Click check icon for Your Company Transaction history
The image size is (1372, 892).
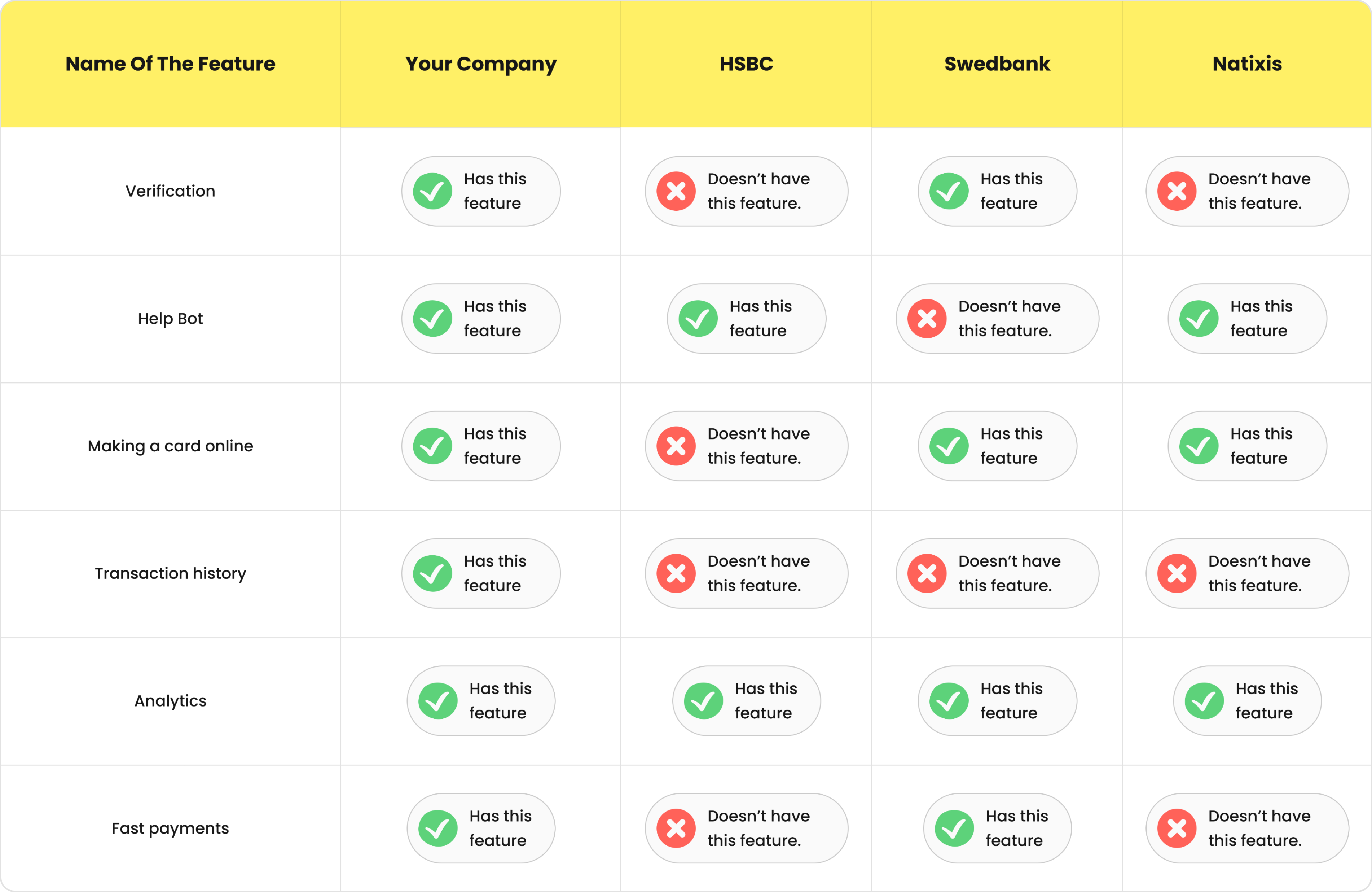pyautogui.click(x=432, y=574)
